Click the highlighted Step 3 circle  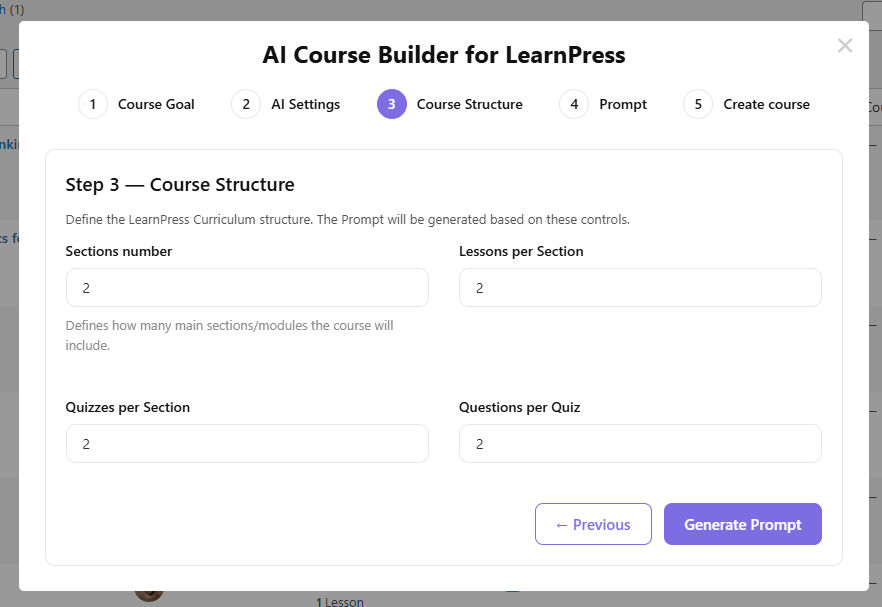pyautogui.click(x=389, y=104)
